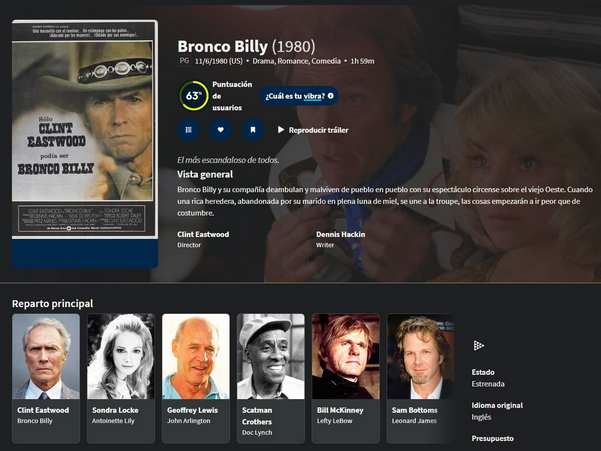
Task: Click the streaming logo icon above Estado
Action: pyautogui.click(x=478, y=345)
